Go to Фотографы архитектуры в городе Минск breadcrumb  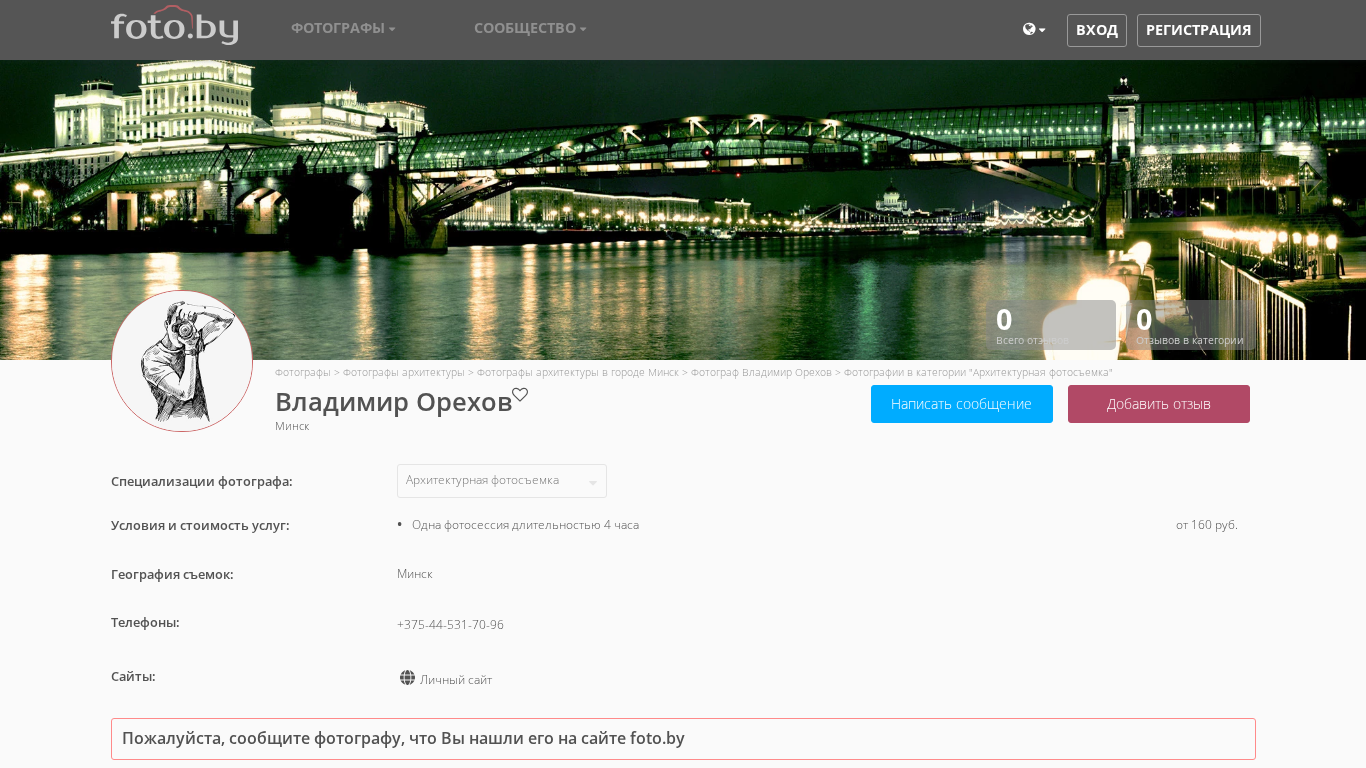(578, 372)
